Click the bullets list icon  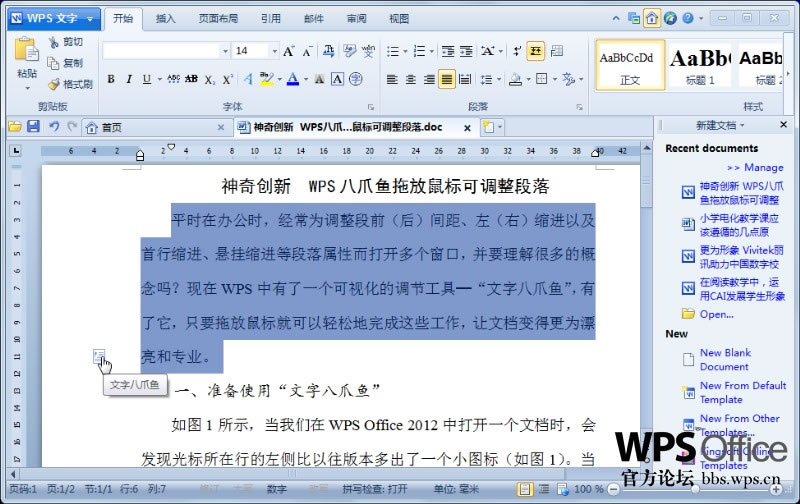pyautogui.click(x=392, y=51)
